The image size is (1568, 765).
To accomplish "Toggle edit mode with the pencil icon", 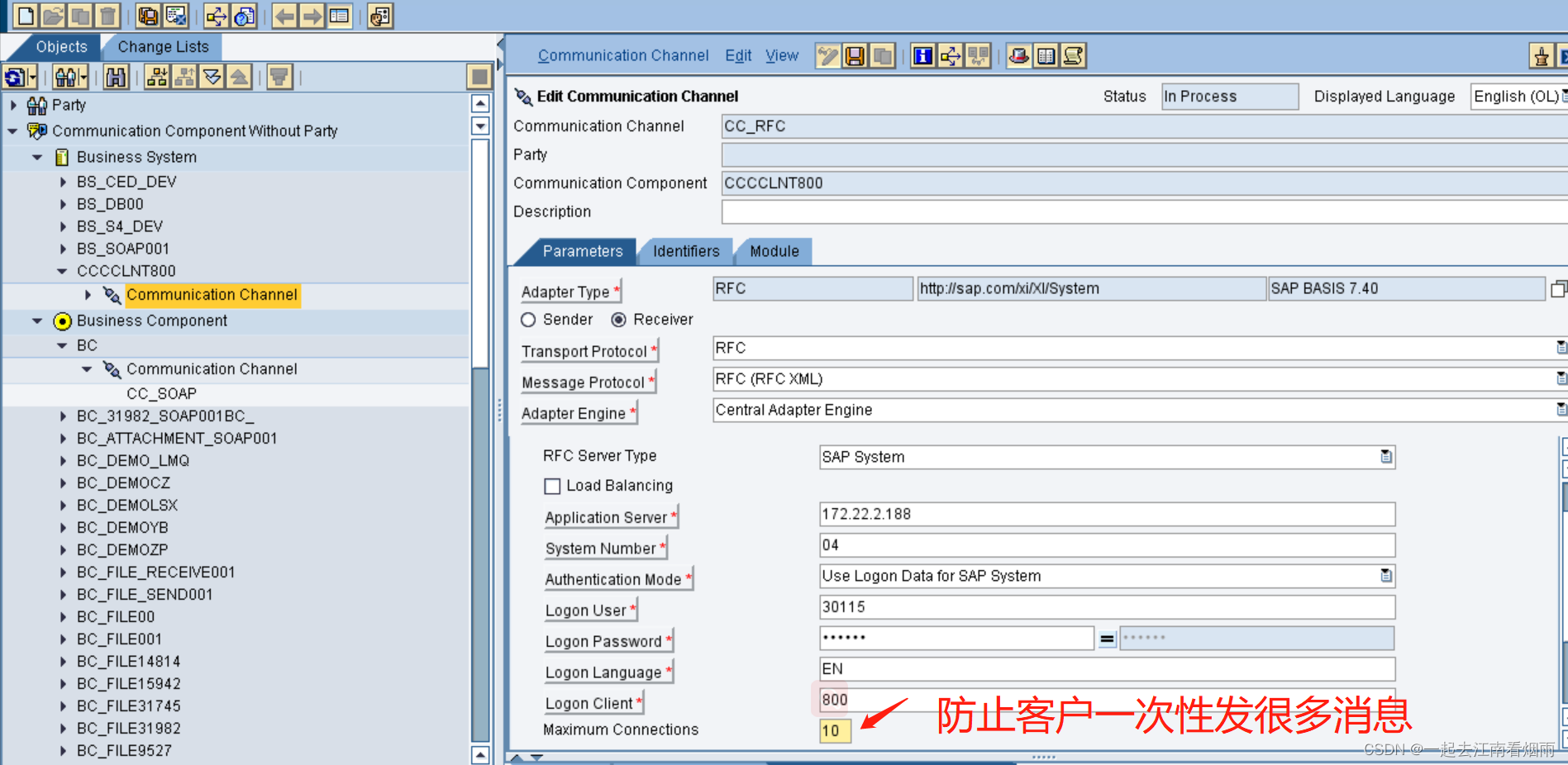I will (x=827, y=55).
